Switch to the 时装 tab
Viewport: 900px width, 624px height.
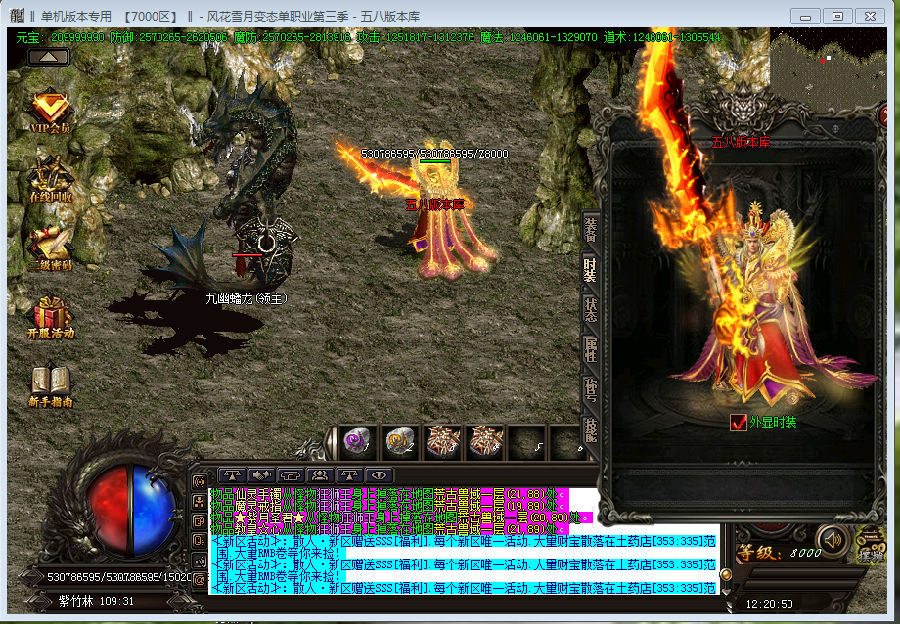point(590,270)
